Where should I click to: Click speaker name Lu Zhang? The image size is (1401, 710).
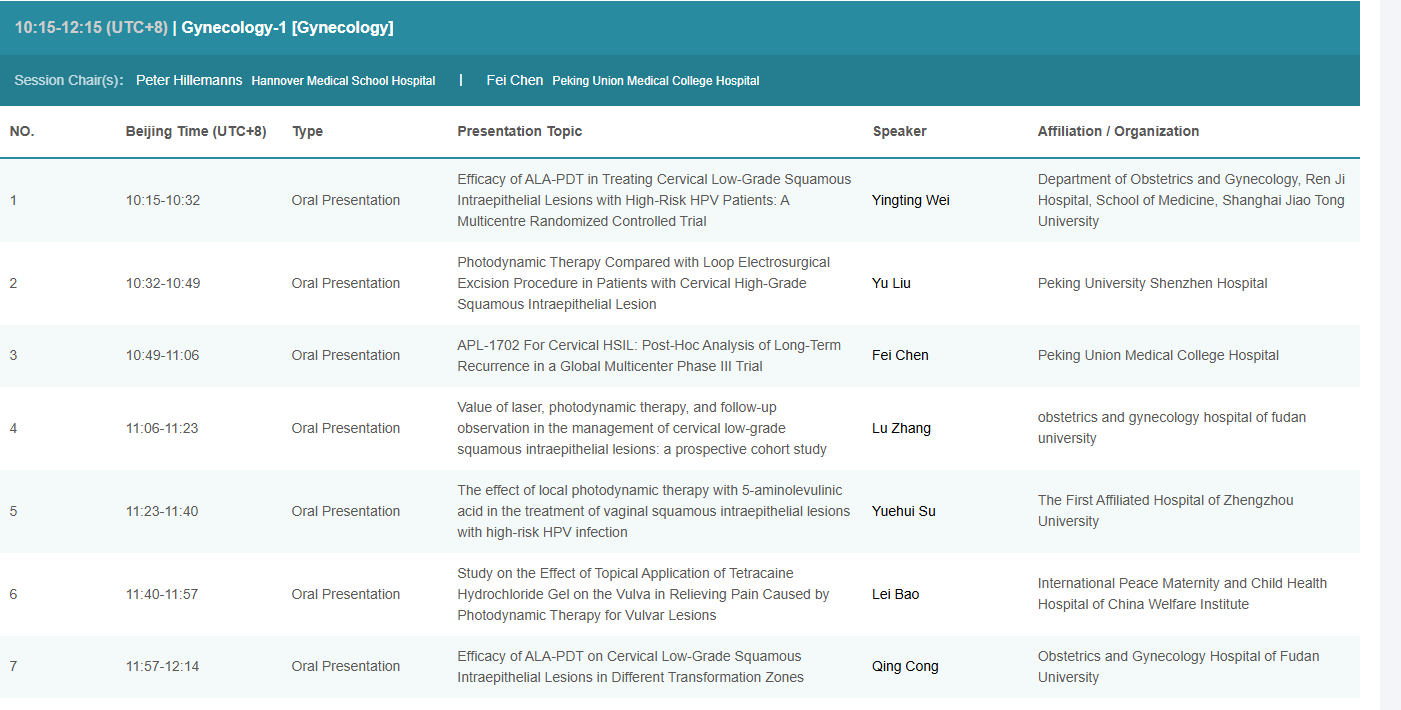[x=901, y=428]
